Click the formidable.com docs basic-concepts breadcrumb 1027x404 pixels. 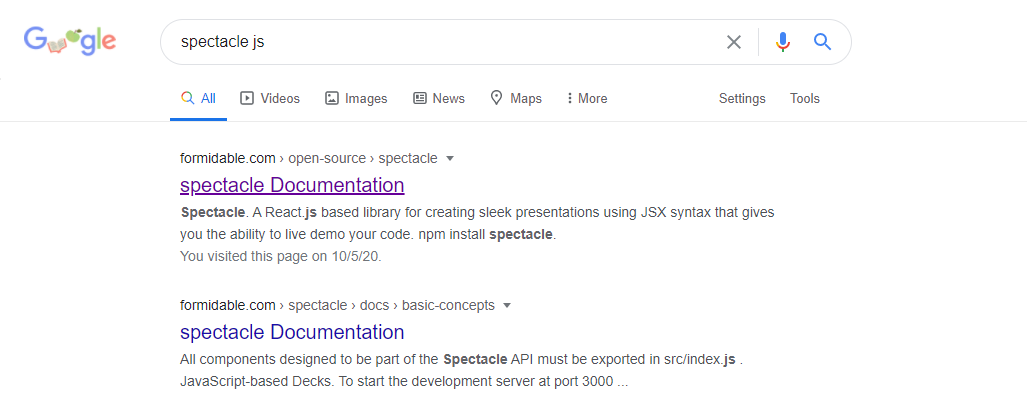(x=337, y=305)
